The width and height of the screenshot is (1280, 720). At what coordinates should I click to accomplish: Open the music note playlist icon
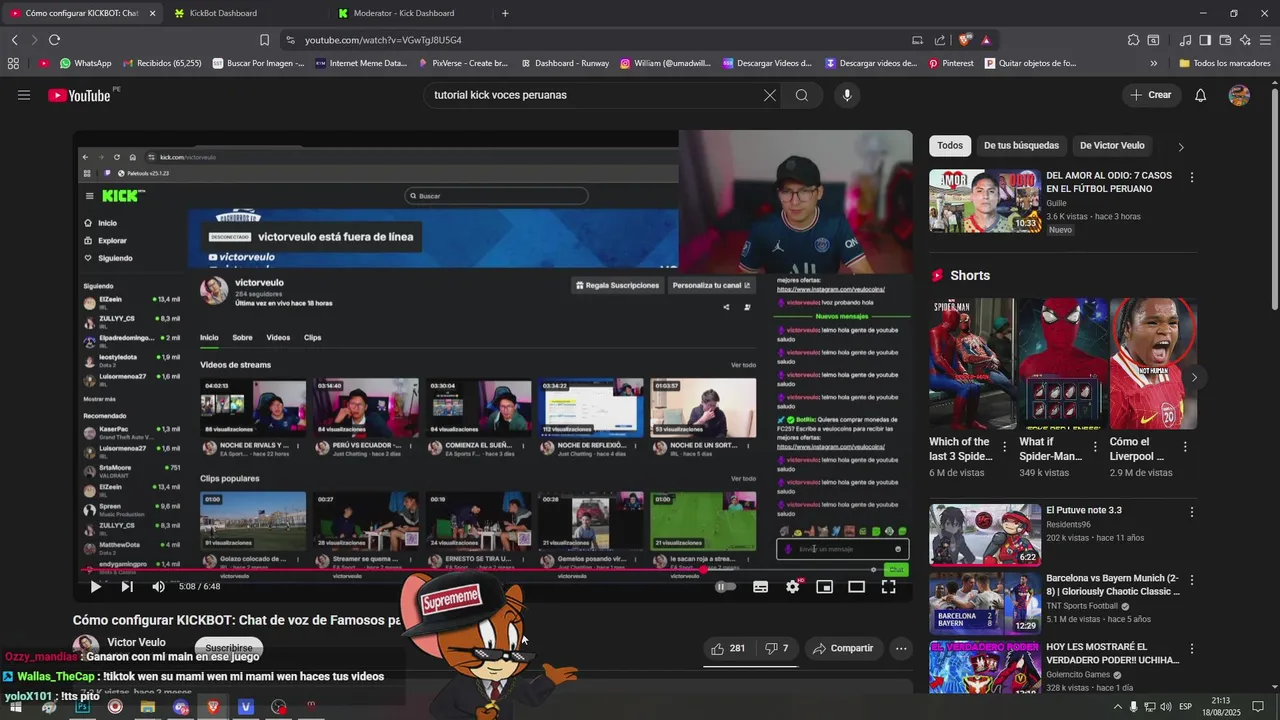(x=1185, y=40)
